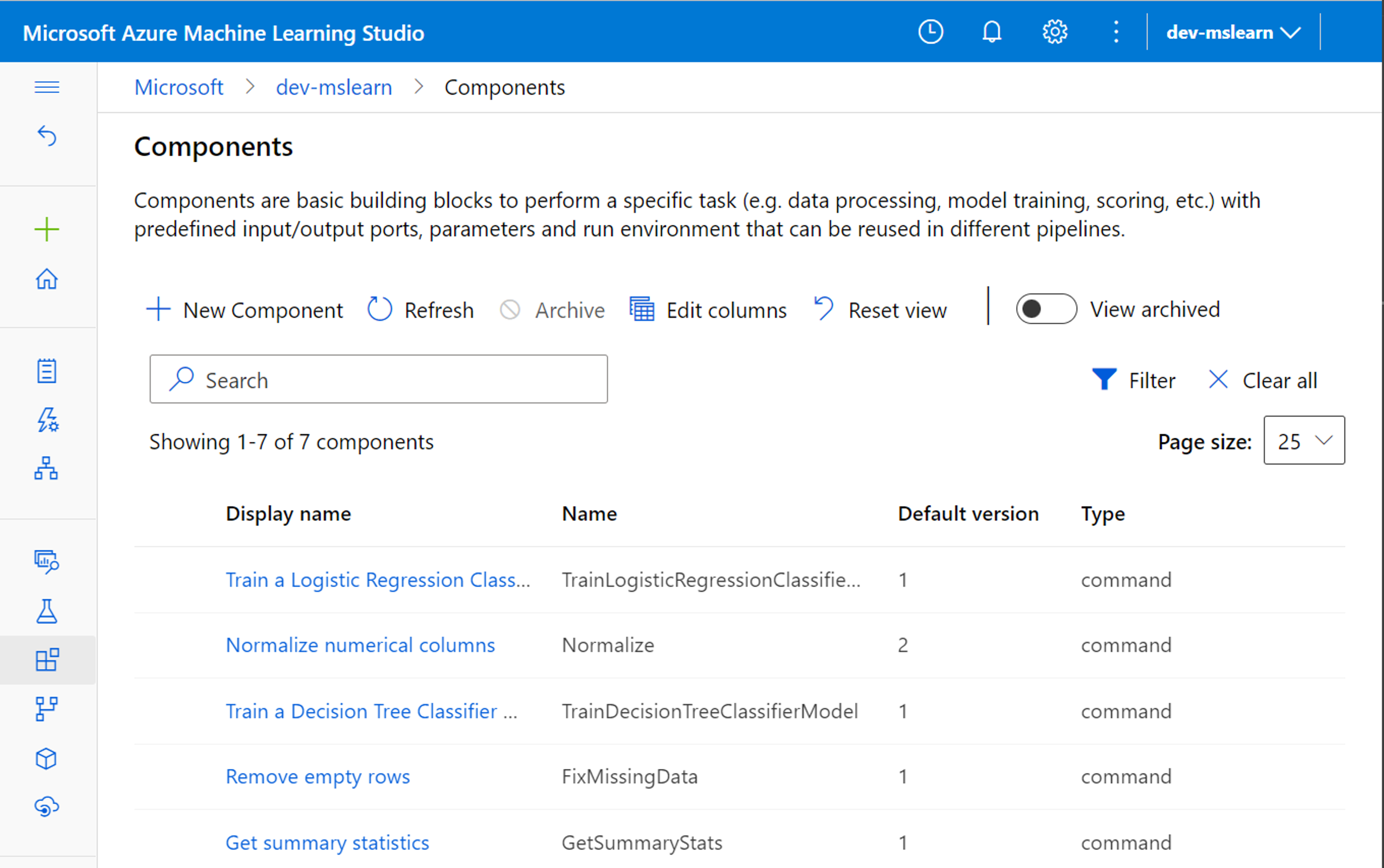Click inside the Search field

click(x=378, y=380)
